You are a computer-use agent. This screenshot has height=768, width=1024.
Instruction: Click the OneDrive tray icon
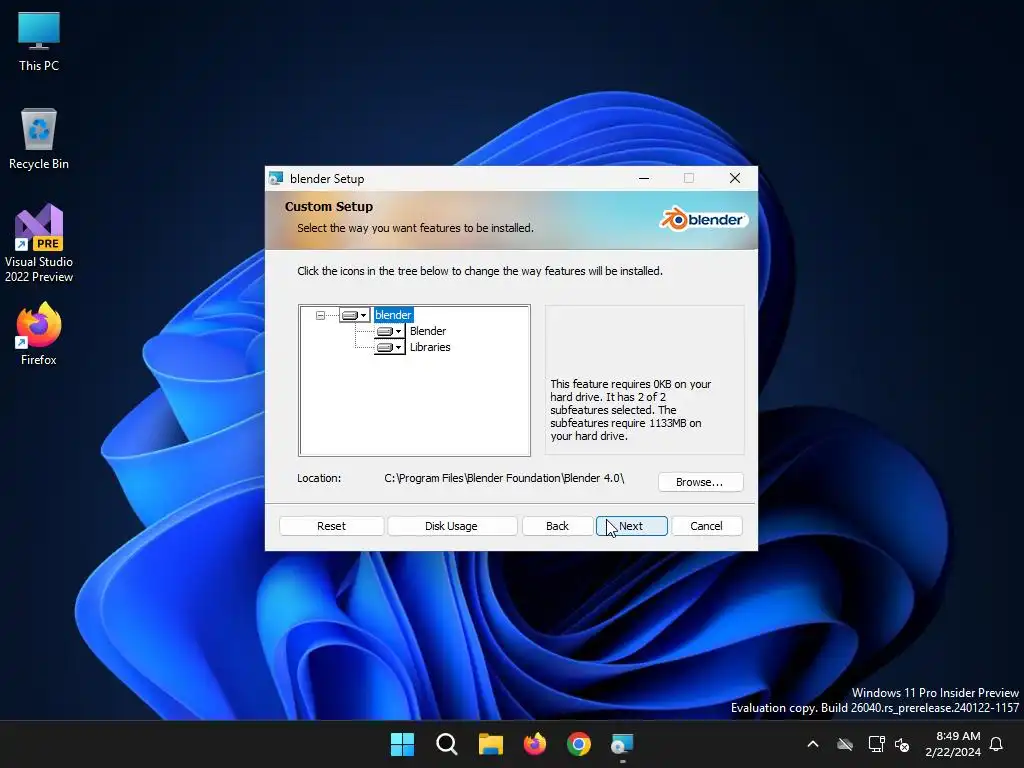click(845, 744)
